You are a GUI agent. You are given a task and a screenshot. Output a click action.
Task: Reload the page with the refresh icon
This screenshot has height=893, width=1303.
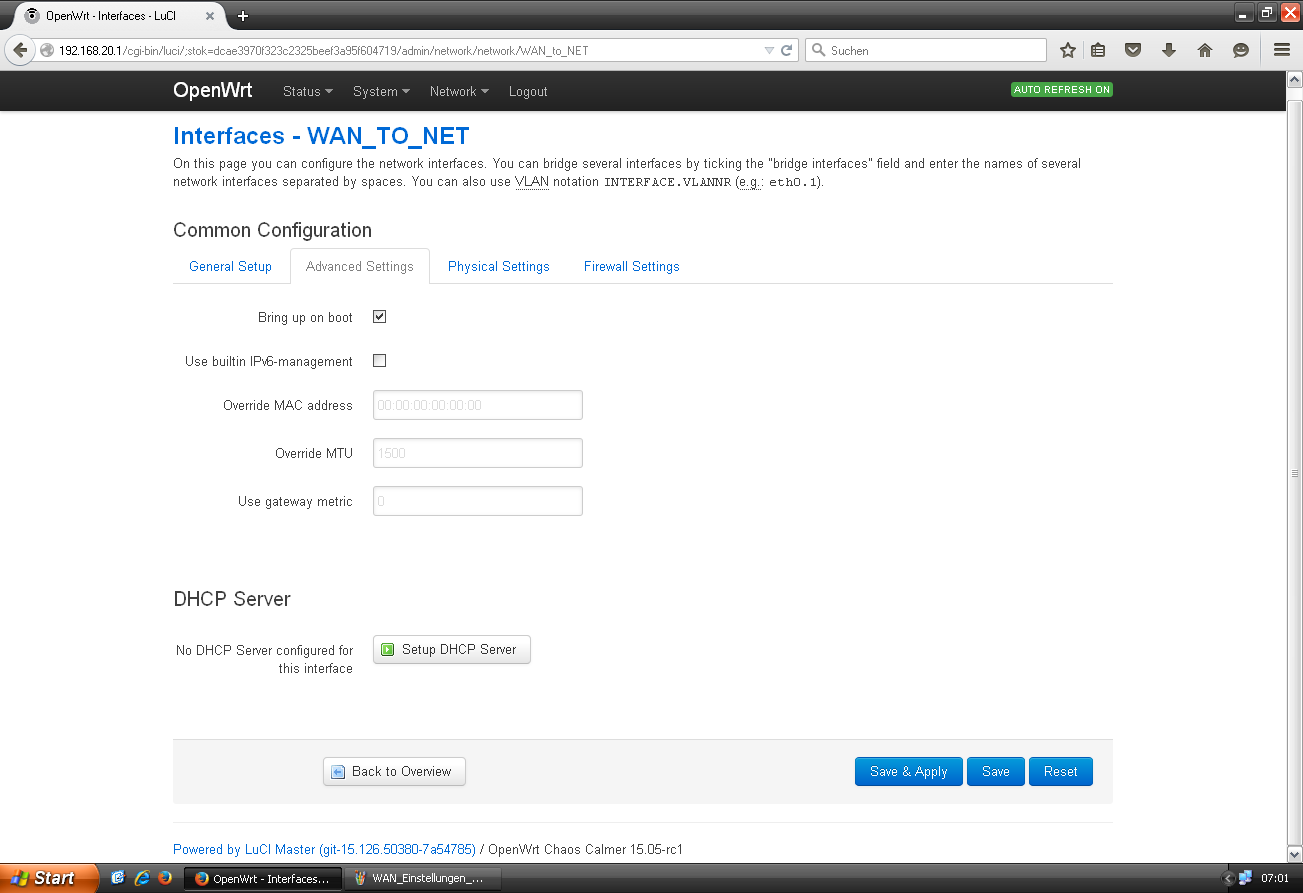click(787, 50)
